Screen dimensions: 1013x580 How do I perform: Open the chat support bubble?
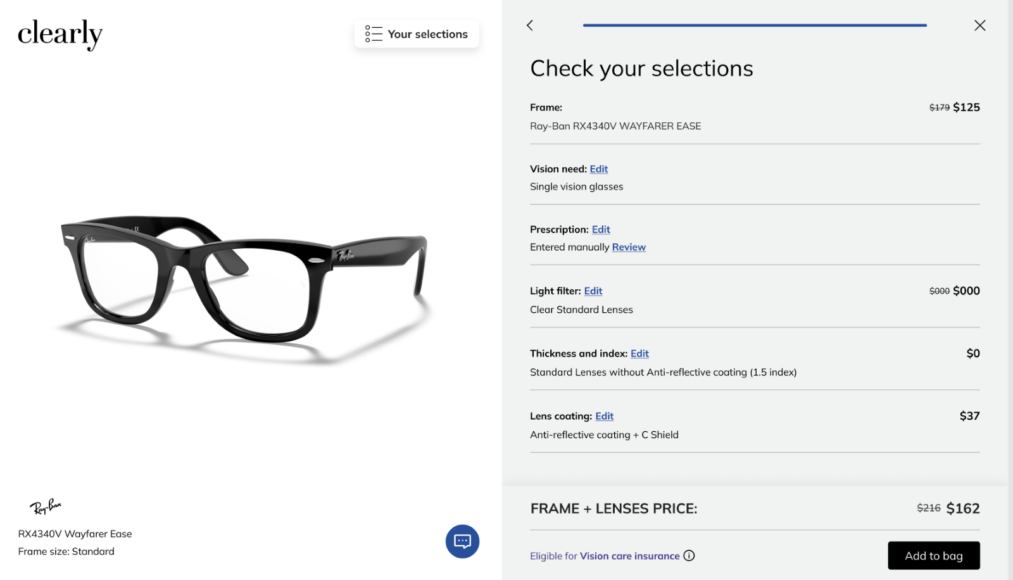click(x=462, y=540)
